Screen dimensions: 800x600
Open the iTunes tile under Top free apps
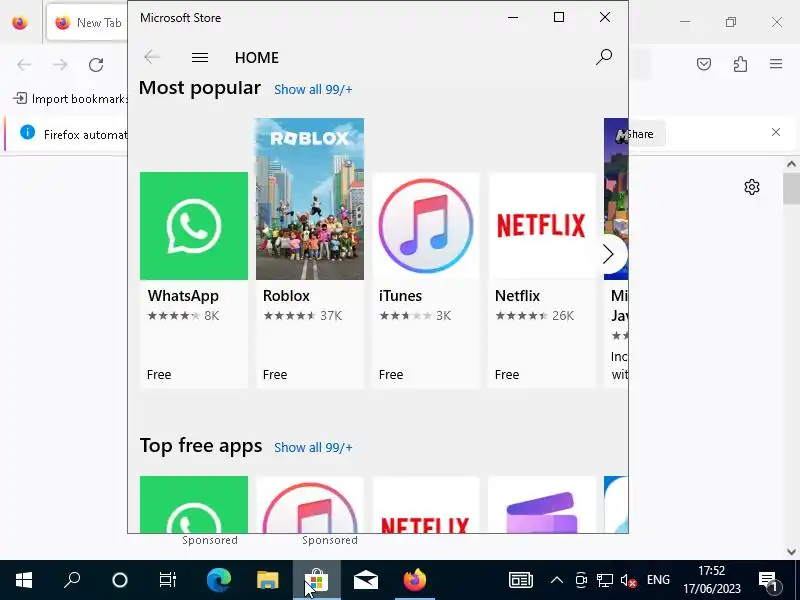(310, 505)
